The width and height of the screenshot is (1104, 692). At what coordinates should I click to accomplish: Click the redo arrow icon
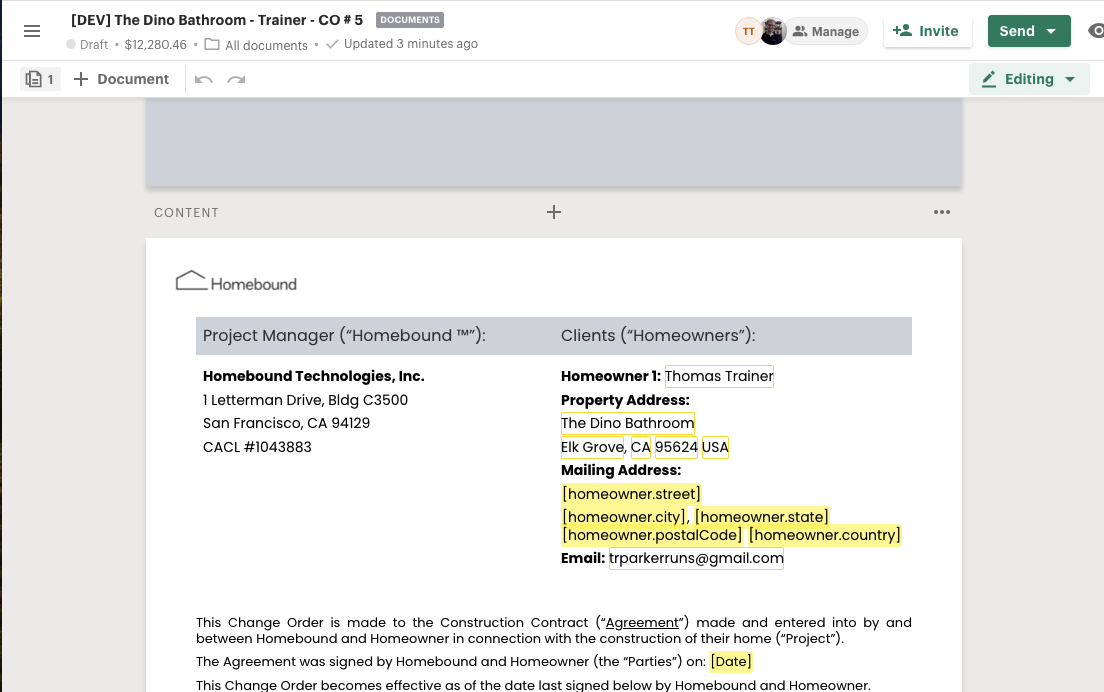coord(237,80)
